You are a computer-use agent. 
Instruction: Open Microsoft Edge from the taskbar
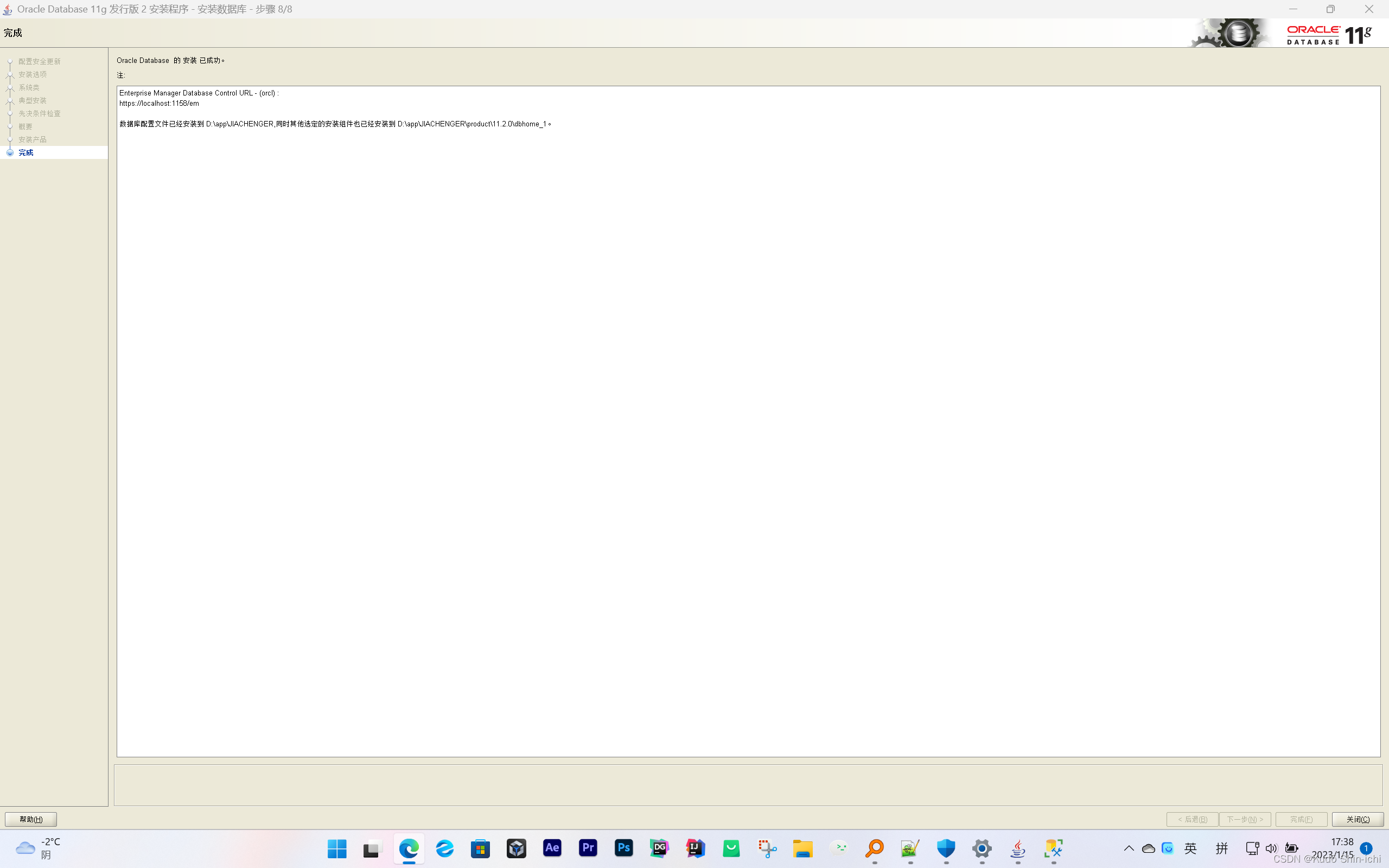[409, 848]
